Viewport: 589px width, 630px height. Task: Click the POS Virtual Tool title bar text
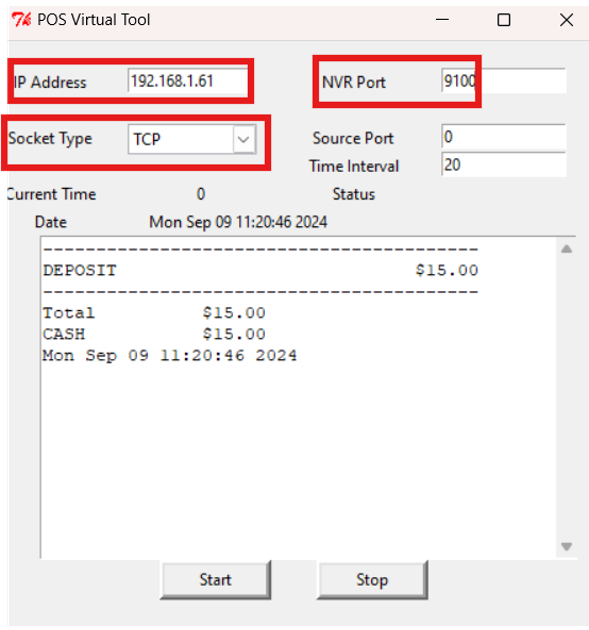[x=94, y=20]
